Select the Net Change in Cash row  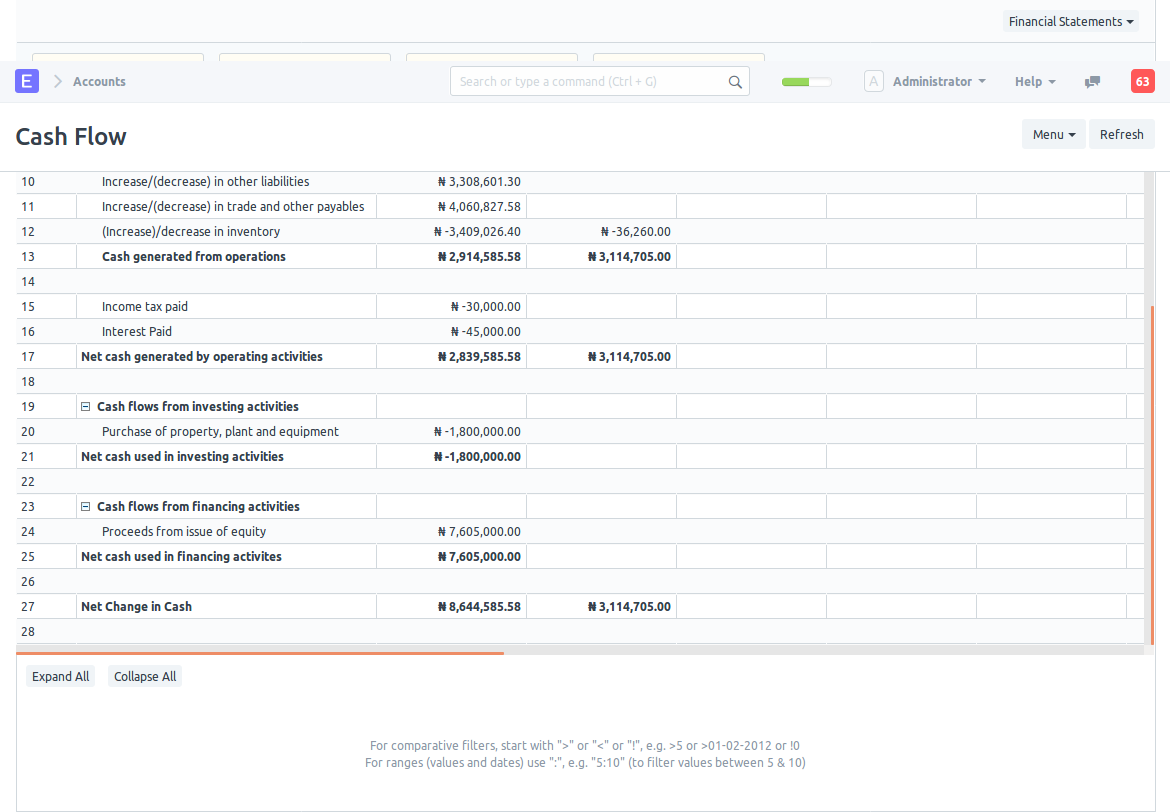136,606
